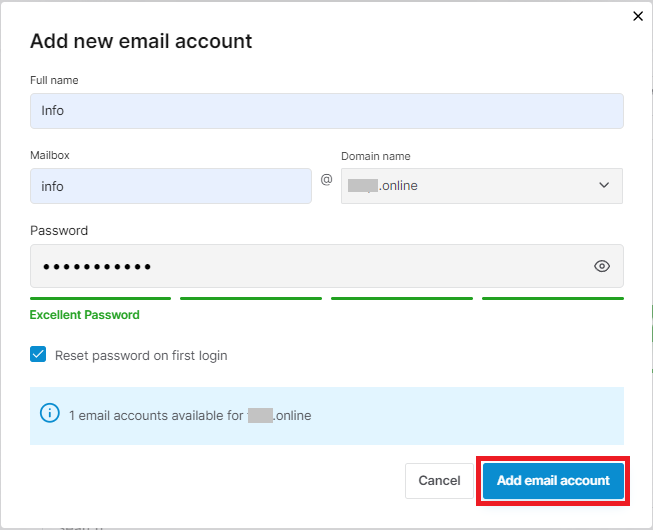
Task: Click the Mailbox label
Action: click(x=50, y=155)
